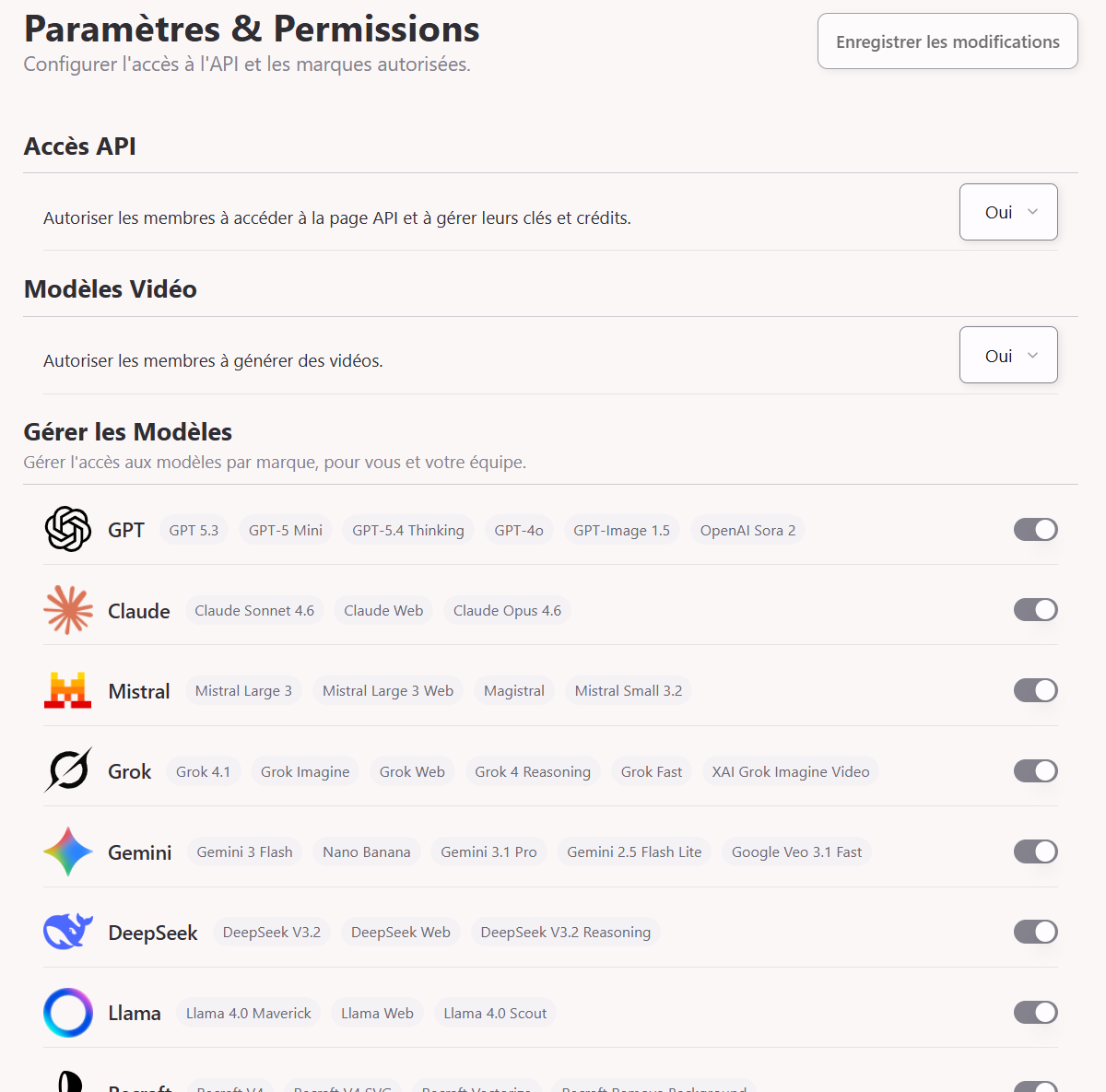Click the OpenAI GPT logo
This screenshot has height=1092, width=1106.
click(67, 529)
